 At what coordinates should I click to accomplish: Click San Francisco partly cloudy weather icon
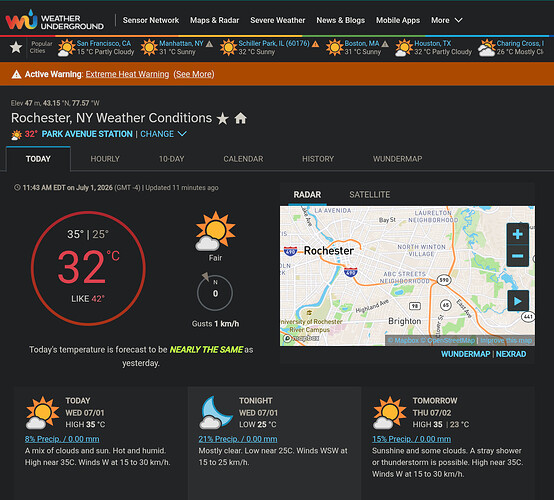pyautogui.click(x=66, y=48)
